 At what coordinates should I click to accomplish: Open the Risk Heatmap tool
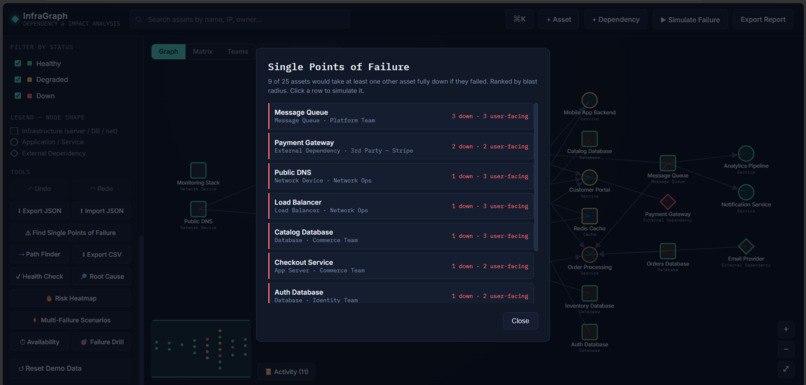[x=70, y=298]
